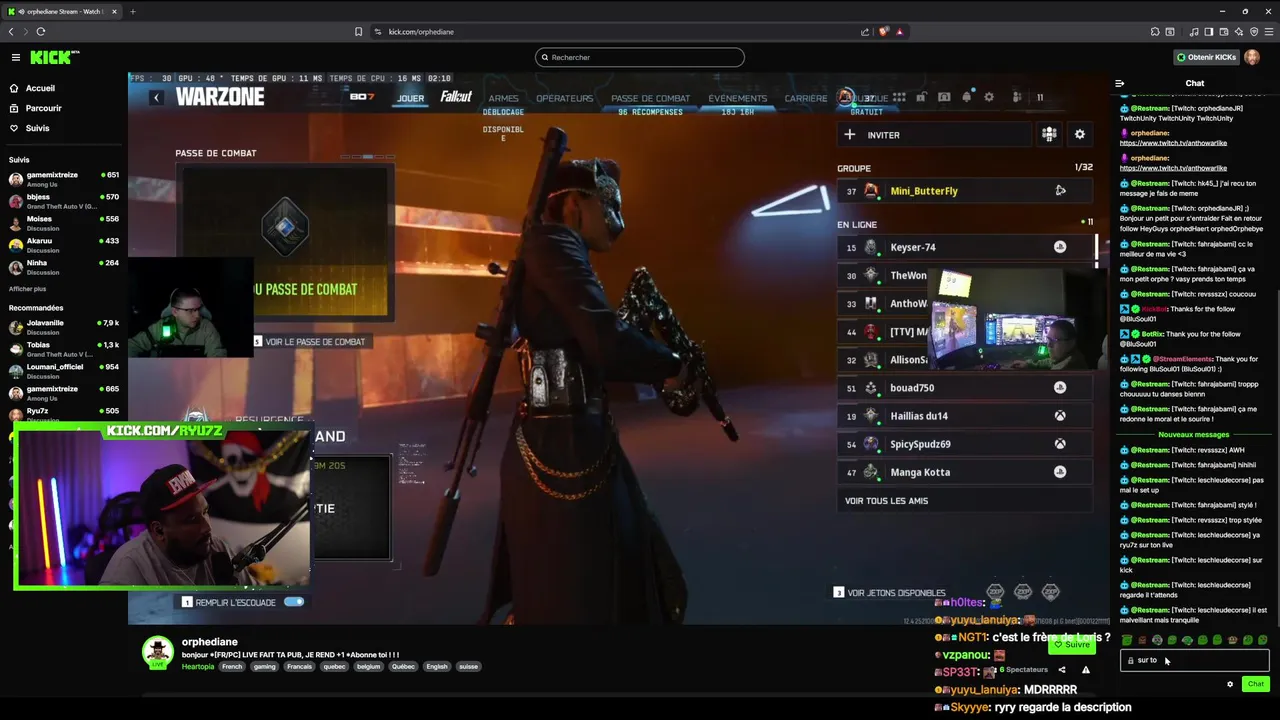
Task: Open browser media control music icon
Action: pos(1194,31)
